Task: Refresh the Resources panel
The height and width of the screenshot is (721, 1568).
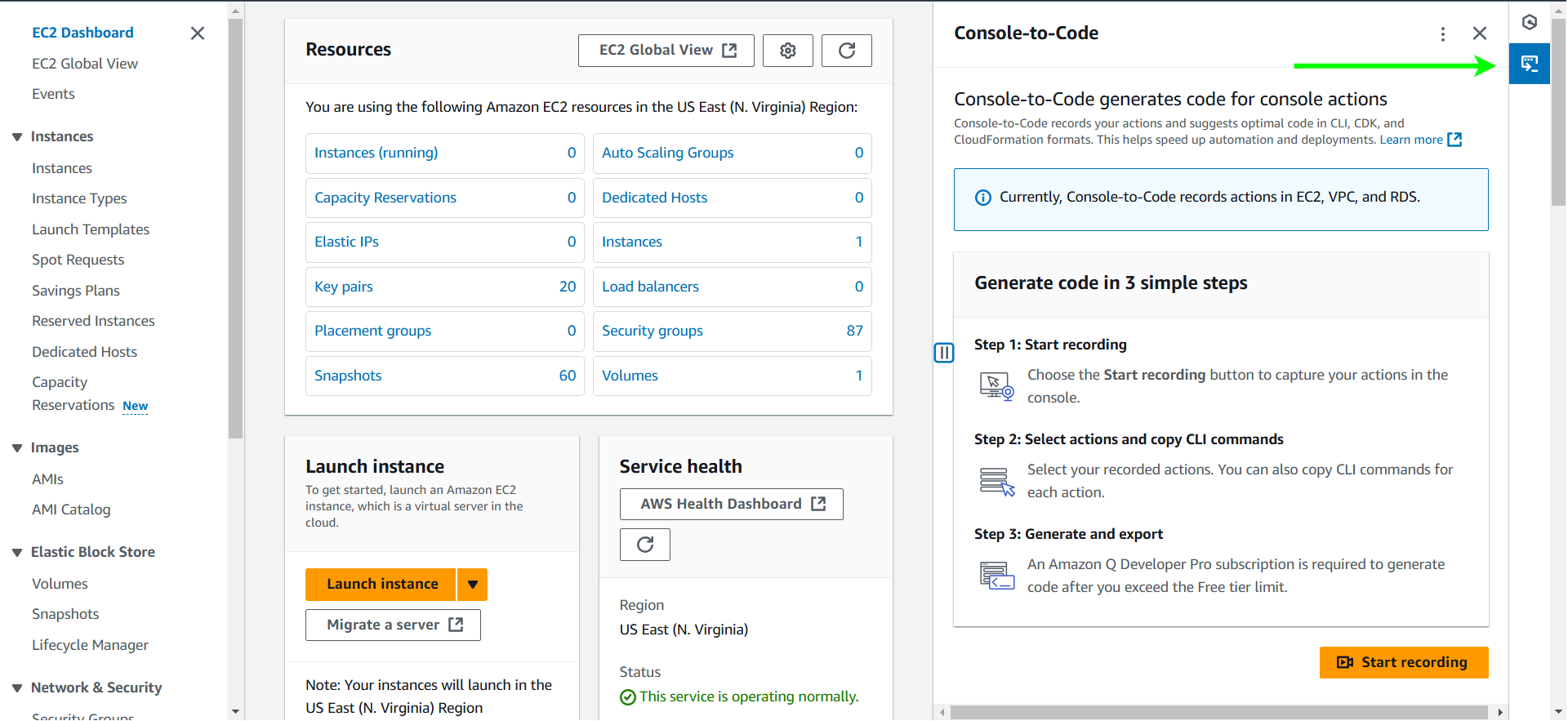Action: (846, 51)
